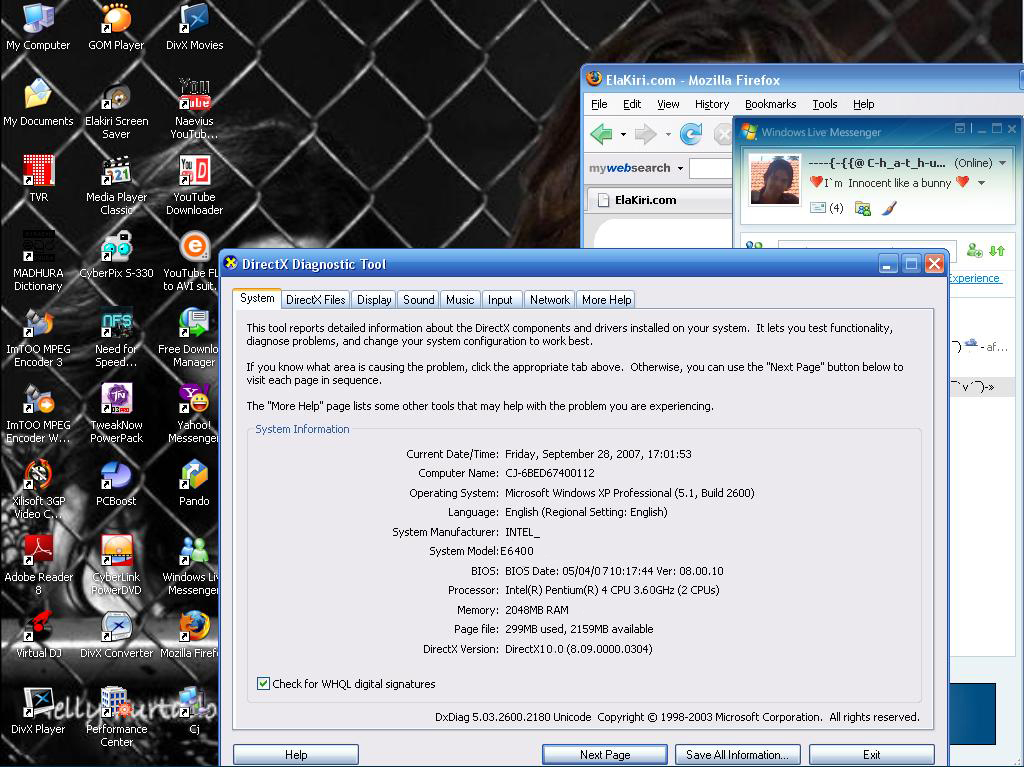The width and height of the screenshot is (1028, 767).
Task: Open Elakiri Screen Saver icon
Action: click(116, 110)
